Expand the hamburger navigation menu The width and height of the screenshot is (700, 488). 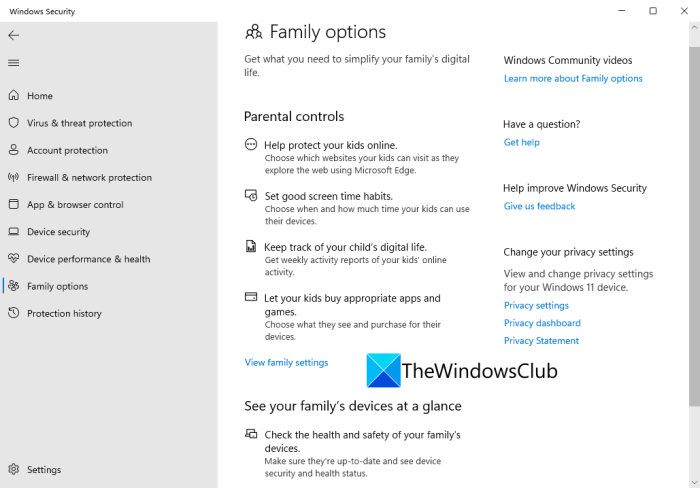(x=13, y=63)
